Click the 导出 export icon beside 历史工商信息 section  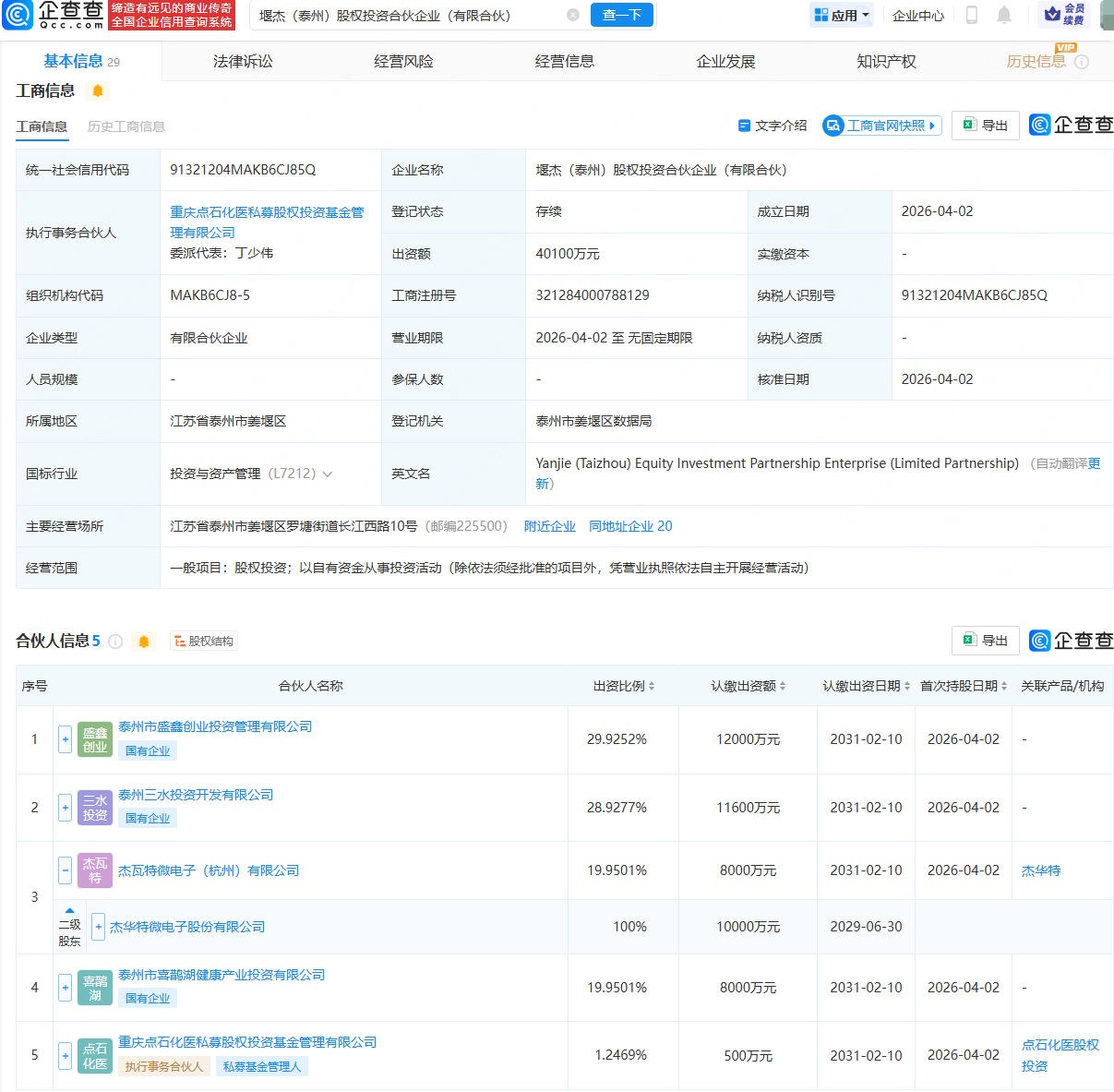(x=985, y=126)
